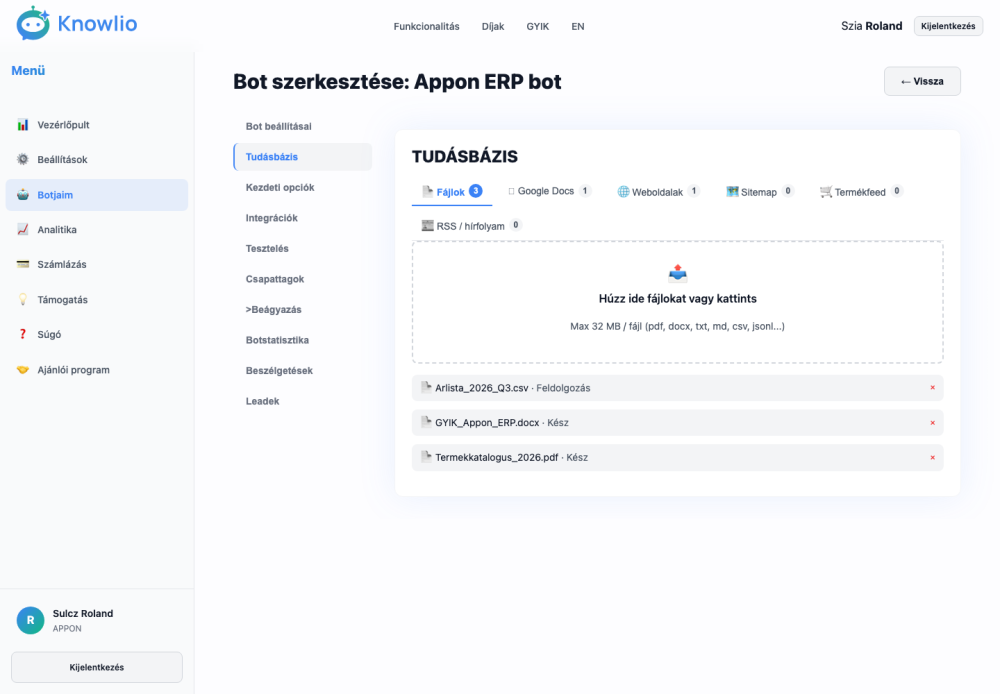Screen dimensions: 1000x694
Task: Click the Max 32 MB / fájl hint text
Action: click(x=677, y=326)
